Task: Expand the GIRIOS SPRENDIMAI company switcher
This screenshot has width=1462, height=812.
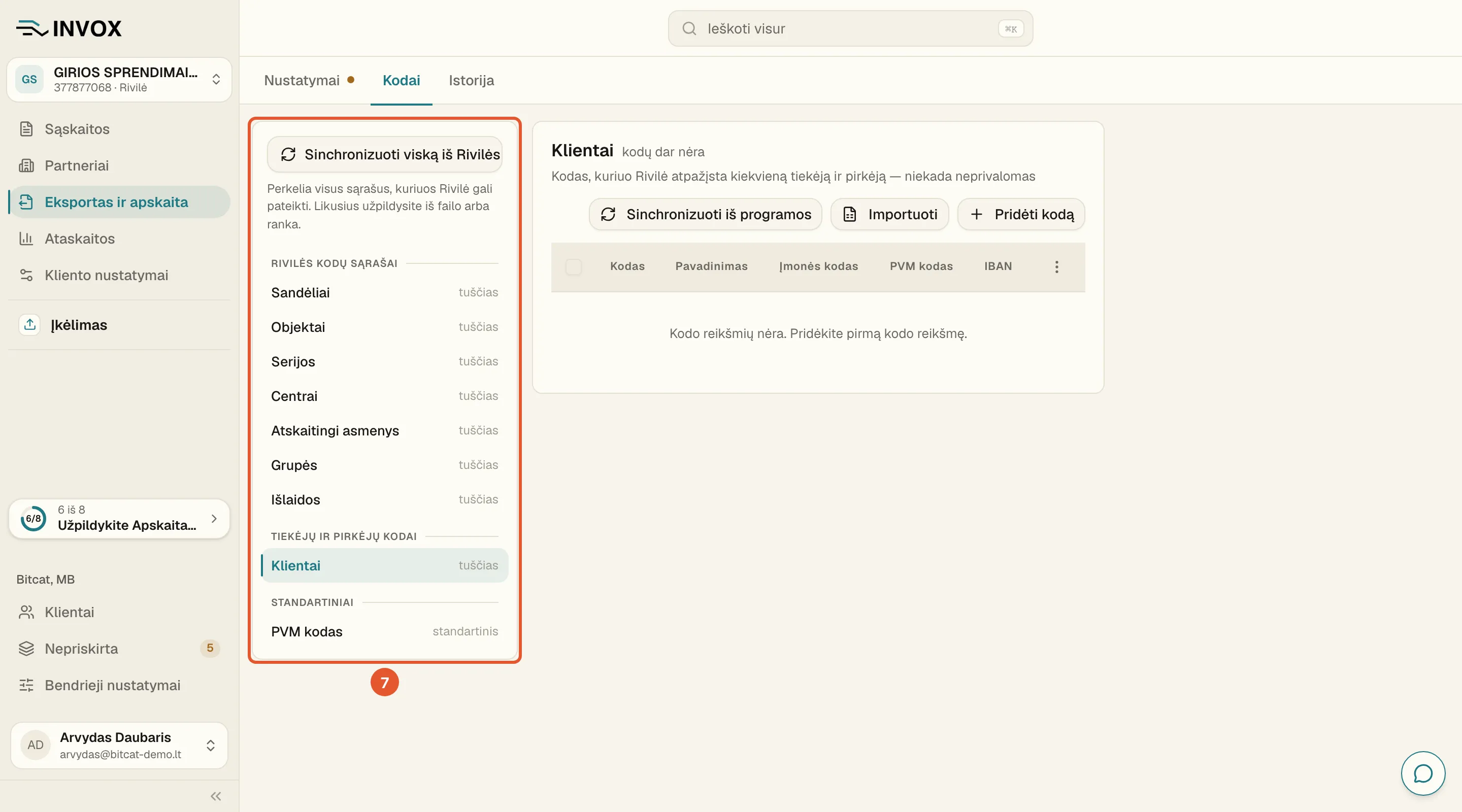Action: [x=119, y=80]
